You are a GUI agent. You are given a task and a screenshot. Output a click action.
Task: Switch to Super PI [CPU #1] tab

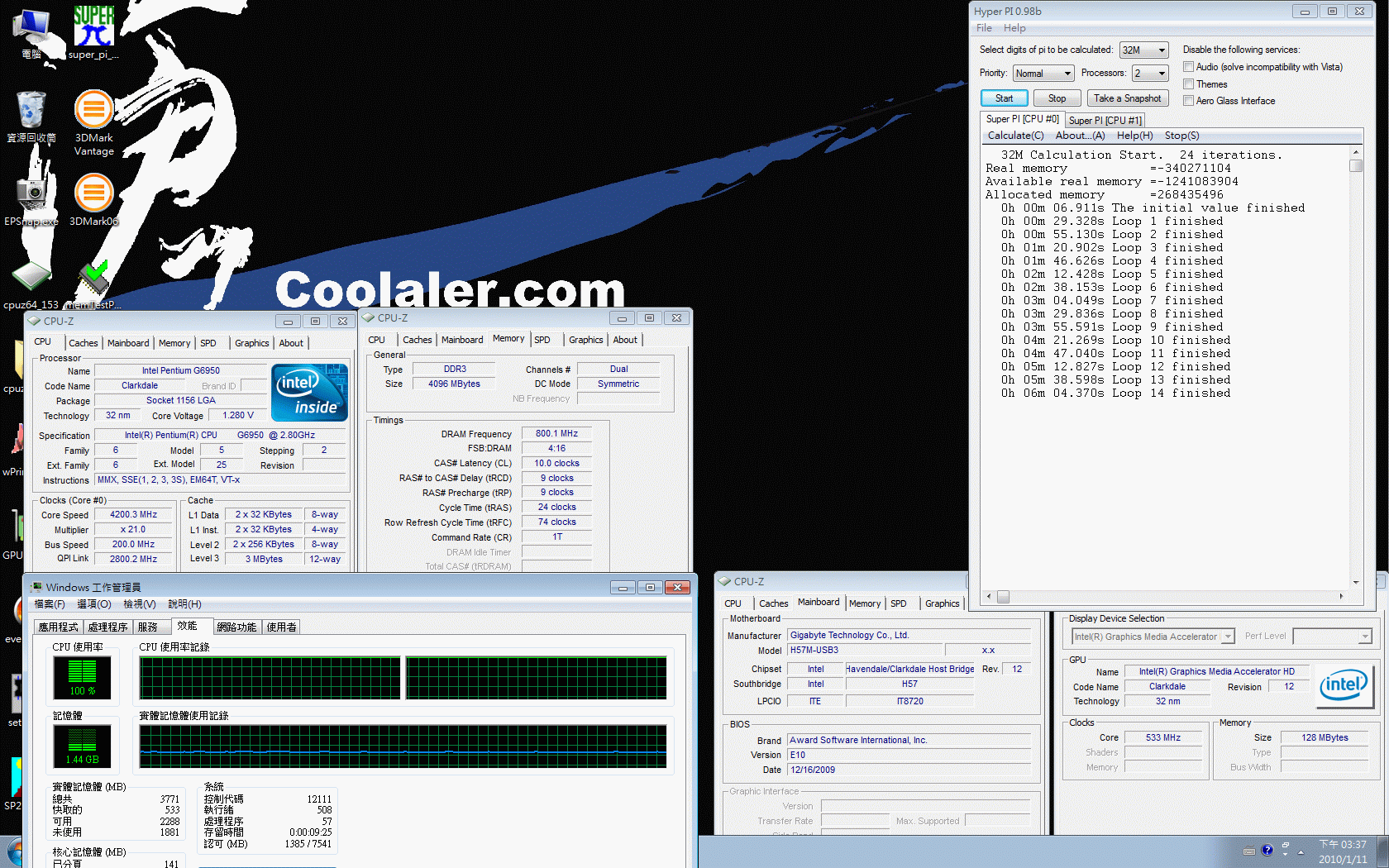(x=1105, y=121)
